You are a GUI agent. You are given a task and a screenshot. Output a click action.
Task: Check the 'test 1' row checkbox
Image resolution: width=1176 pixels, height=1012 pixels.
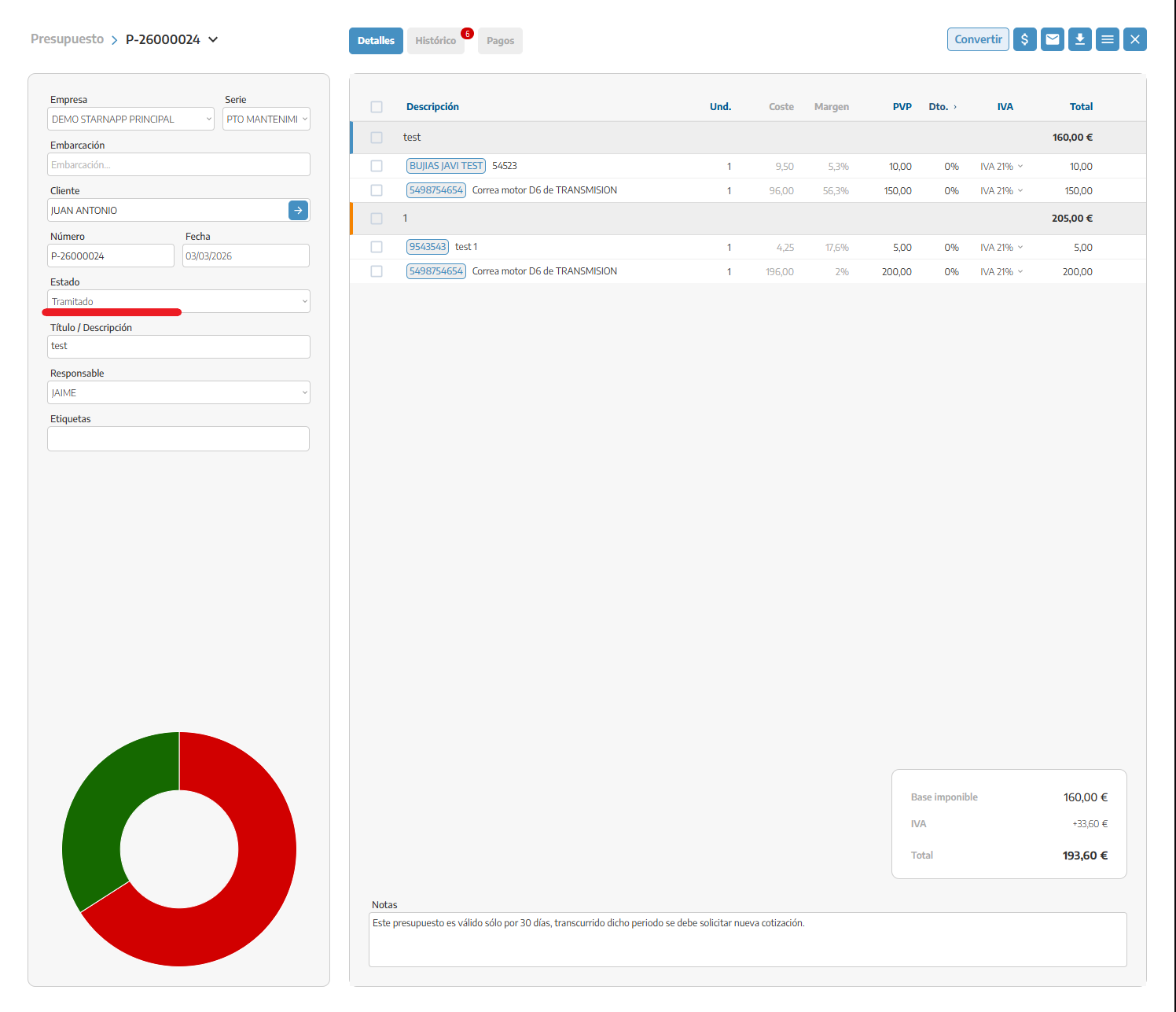(x=377, y=247)
